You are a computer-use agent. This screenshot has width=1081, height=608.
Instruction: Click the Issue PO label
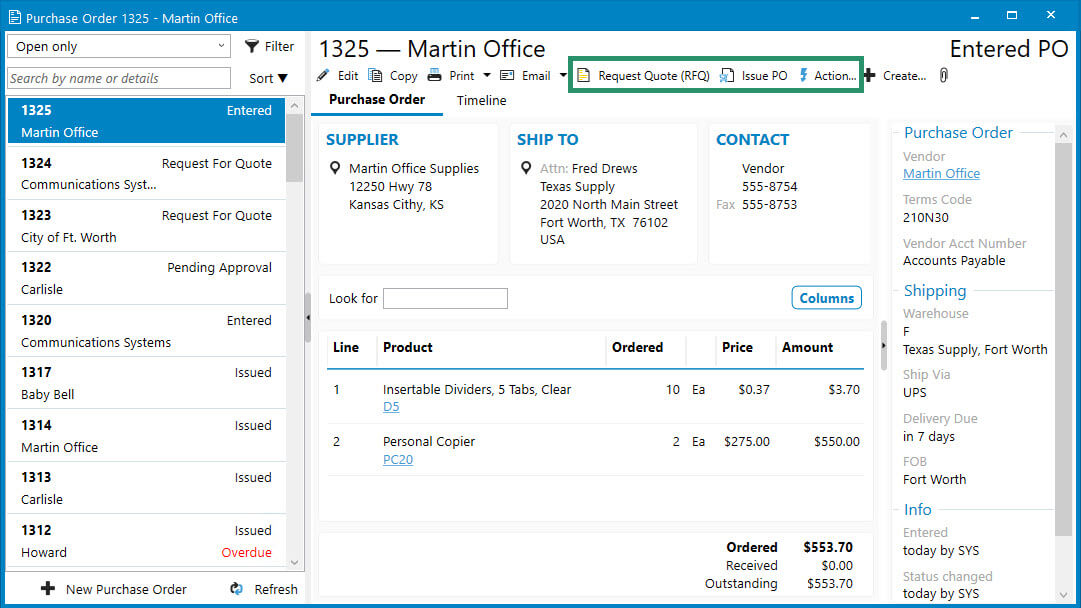coord(764,76)
